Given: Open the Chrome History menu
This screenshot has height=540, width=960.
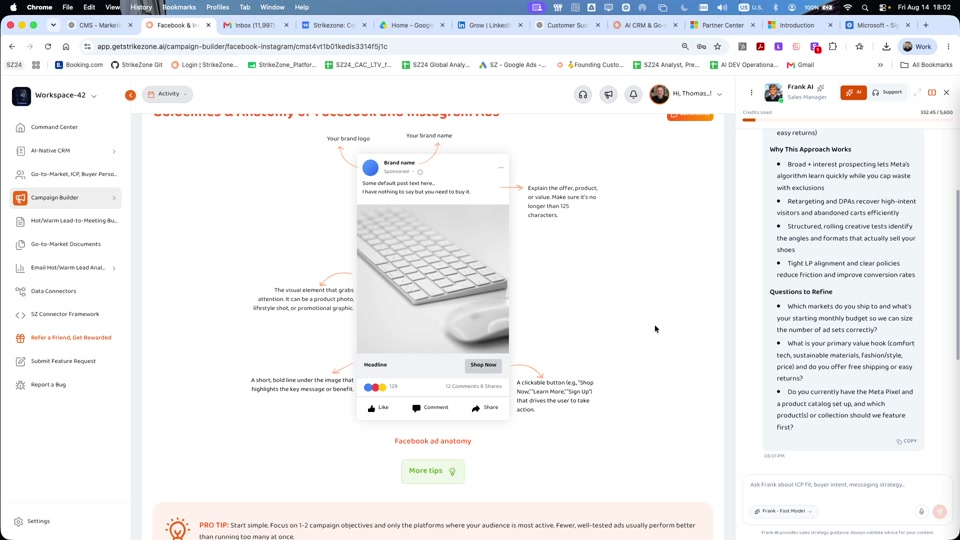Looking at the screenshot, I should [x=141, y=7].
